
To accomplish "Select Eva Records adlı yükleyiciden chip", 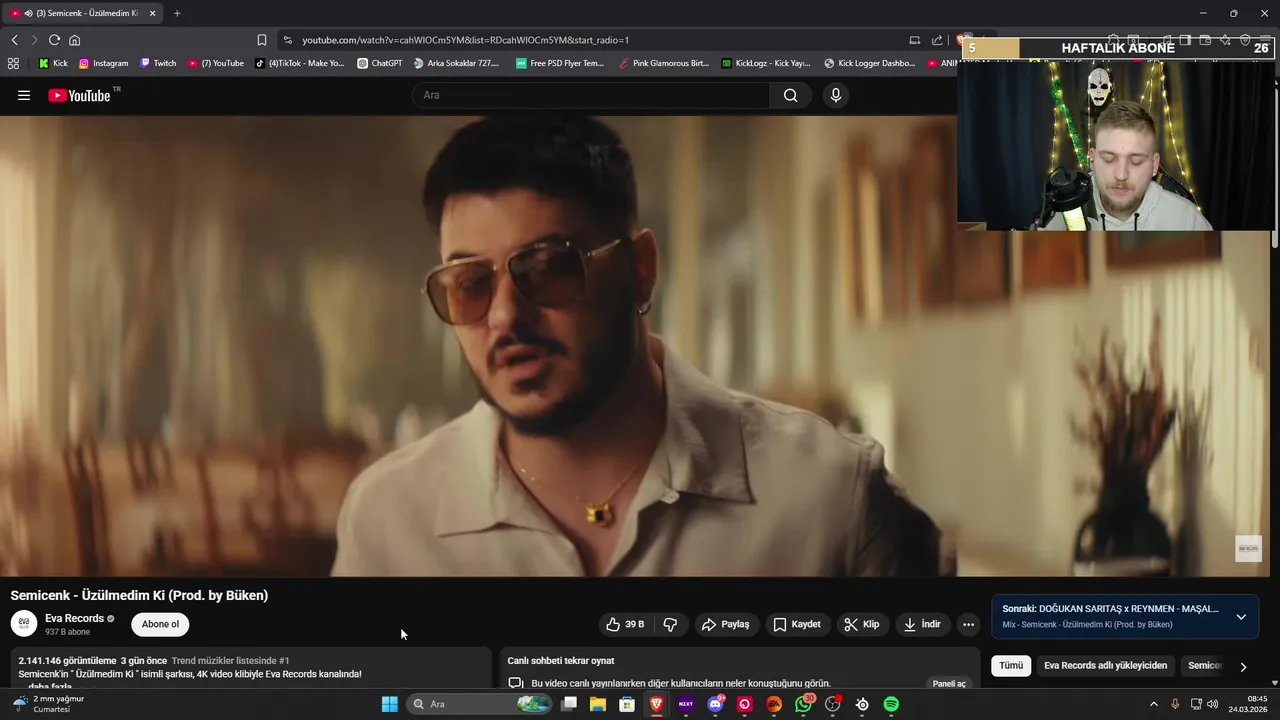I will point(1105,665).
